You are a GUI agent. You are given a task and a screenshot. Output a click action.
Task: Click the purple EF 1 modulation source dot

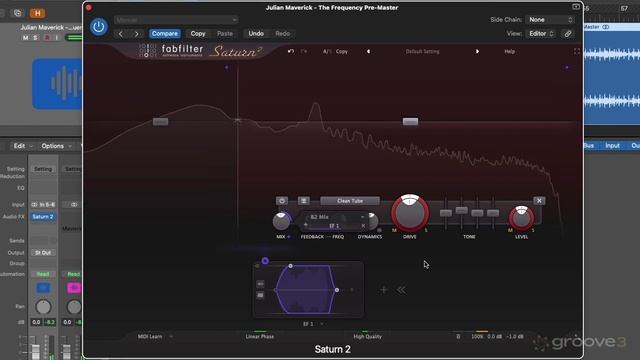(265, 260)
